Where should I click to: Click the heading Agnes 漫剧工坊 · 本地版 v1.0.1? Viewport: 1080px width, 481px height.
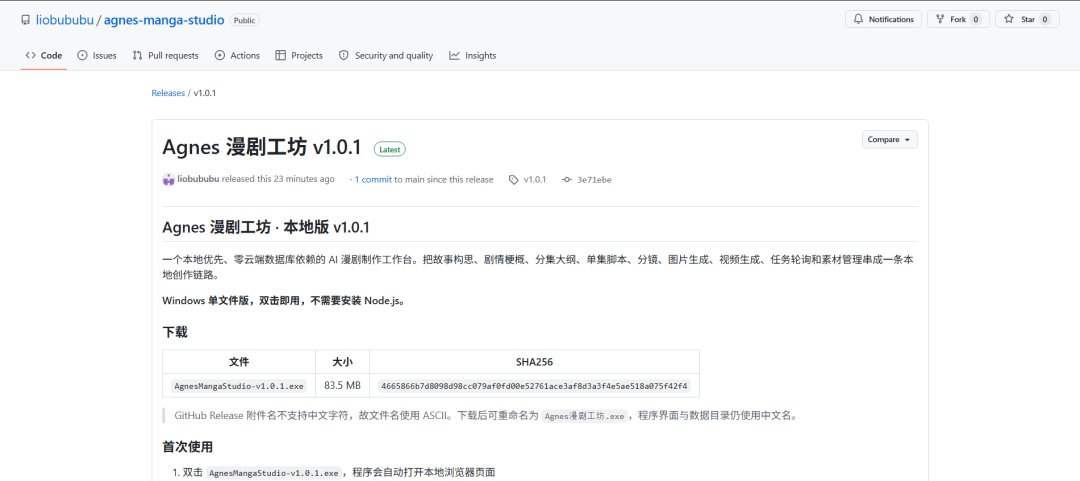click(x=267, y=227)
